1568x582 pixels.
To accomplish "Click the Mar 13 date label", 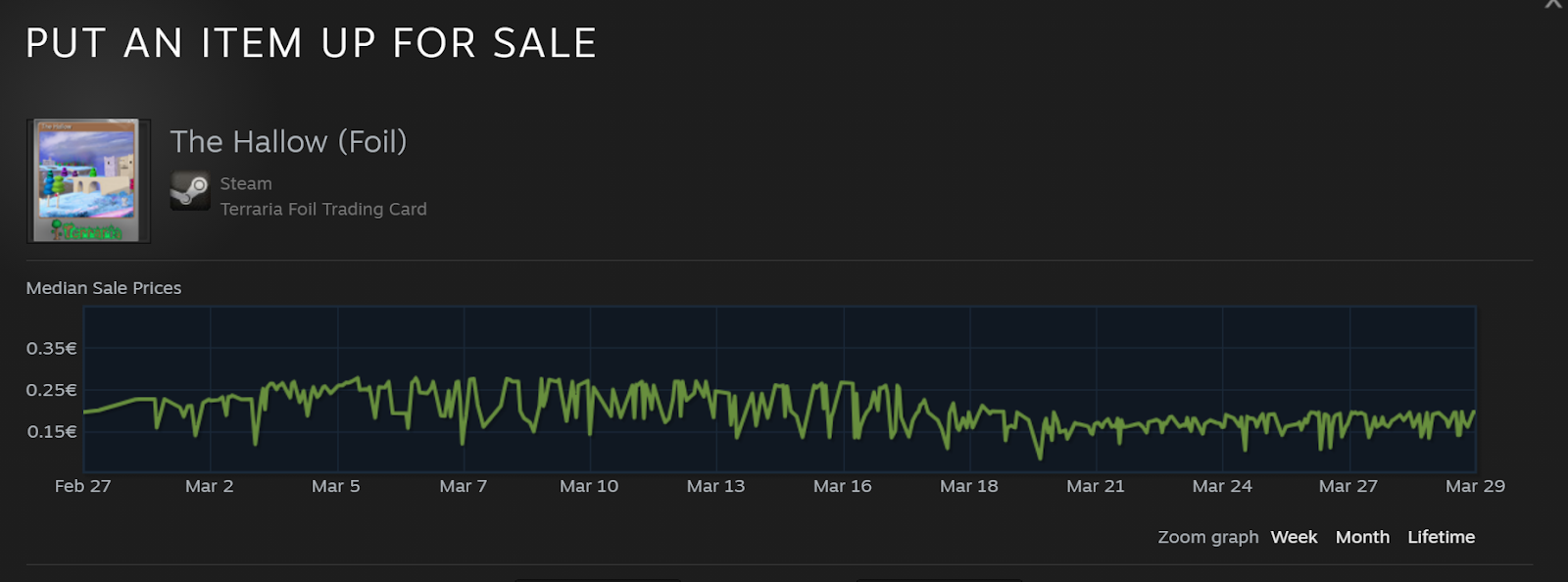I will click(716, 486).
